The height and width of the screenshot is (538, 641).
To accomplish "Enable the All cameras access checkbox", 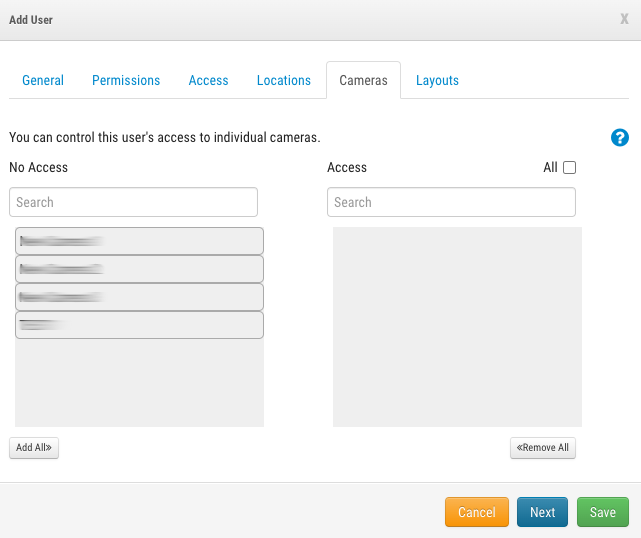I will [x=570, y=168].
